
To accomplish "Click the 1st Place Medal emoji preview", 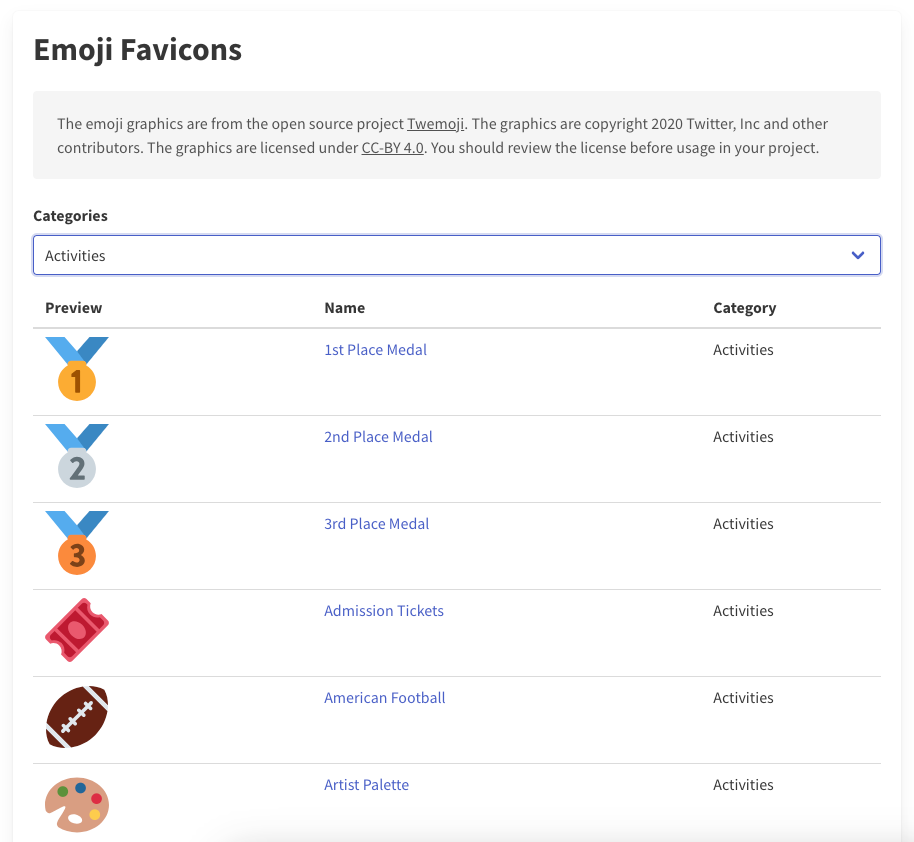I will point(77,369).
